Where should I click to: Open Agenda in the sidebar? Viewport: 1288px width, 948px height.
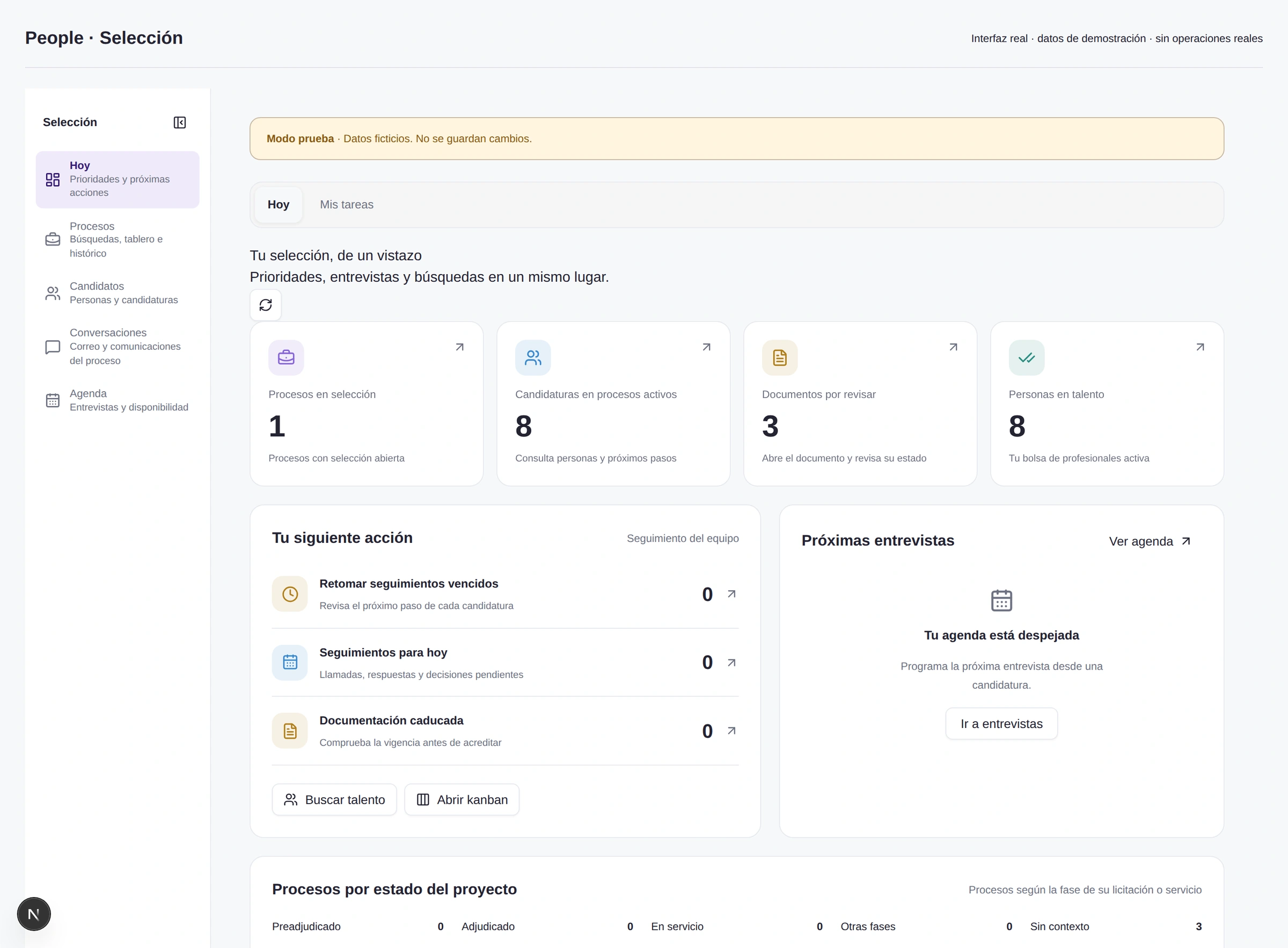(x=117, y=400)
